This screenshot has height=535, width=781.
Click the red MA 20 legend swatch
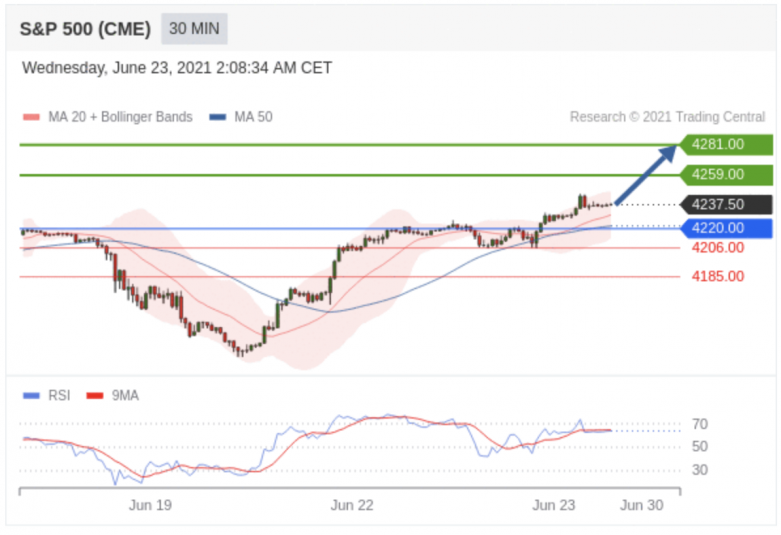31,117
